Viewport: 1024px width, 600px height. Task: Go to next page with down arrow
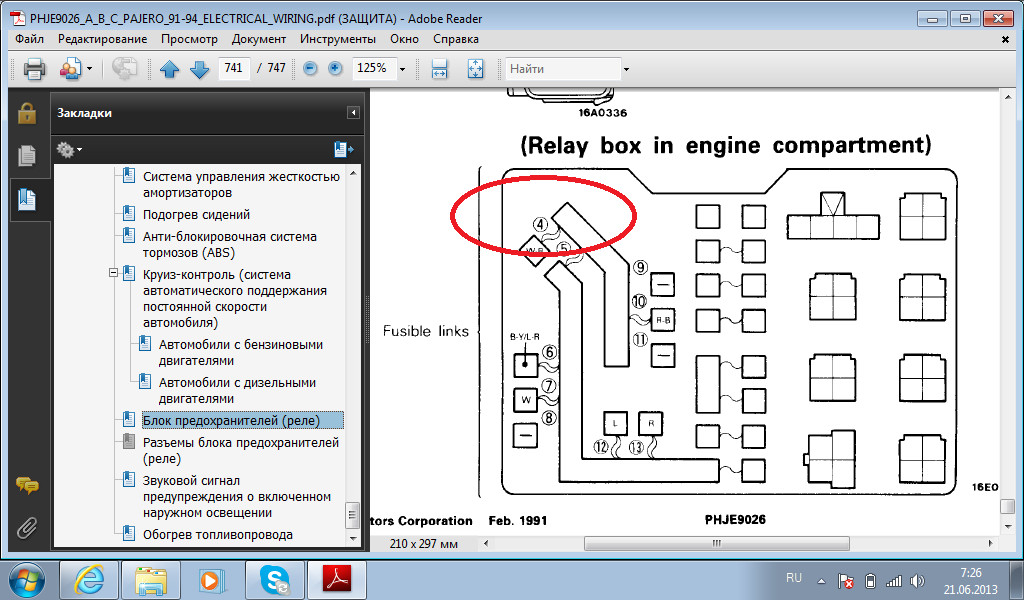(199, 69)
